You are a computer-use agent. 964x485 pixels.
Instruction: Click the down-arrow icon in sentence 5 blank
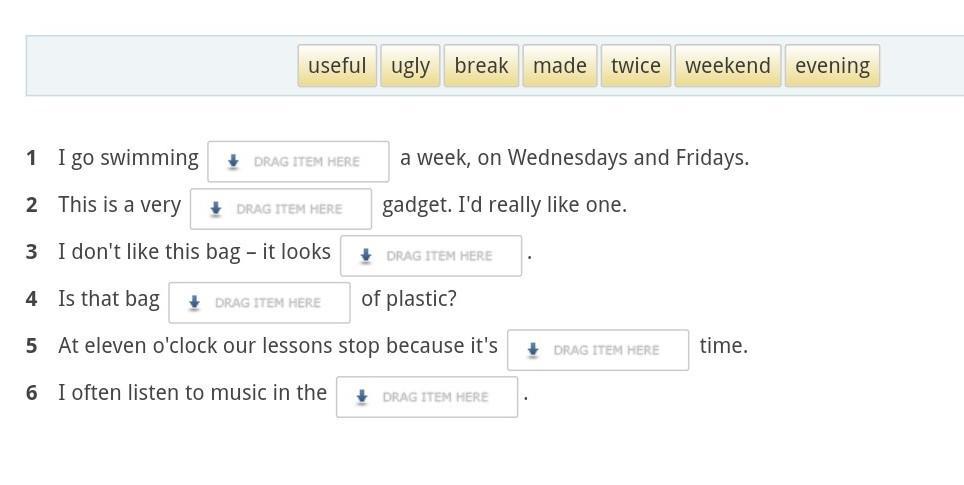pos(533,350)
